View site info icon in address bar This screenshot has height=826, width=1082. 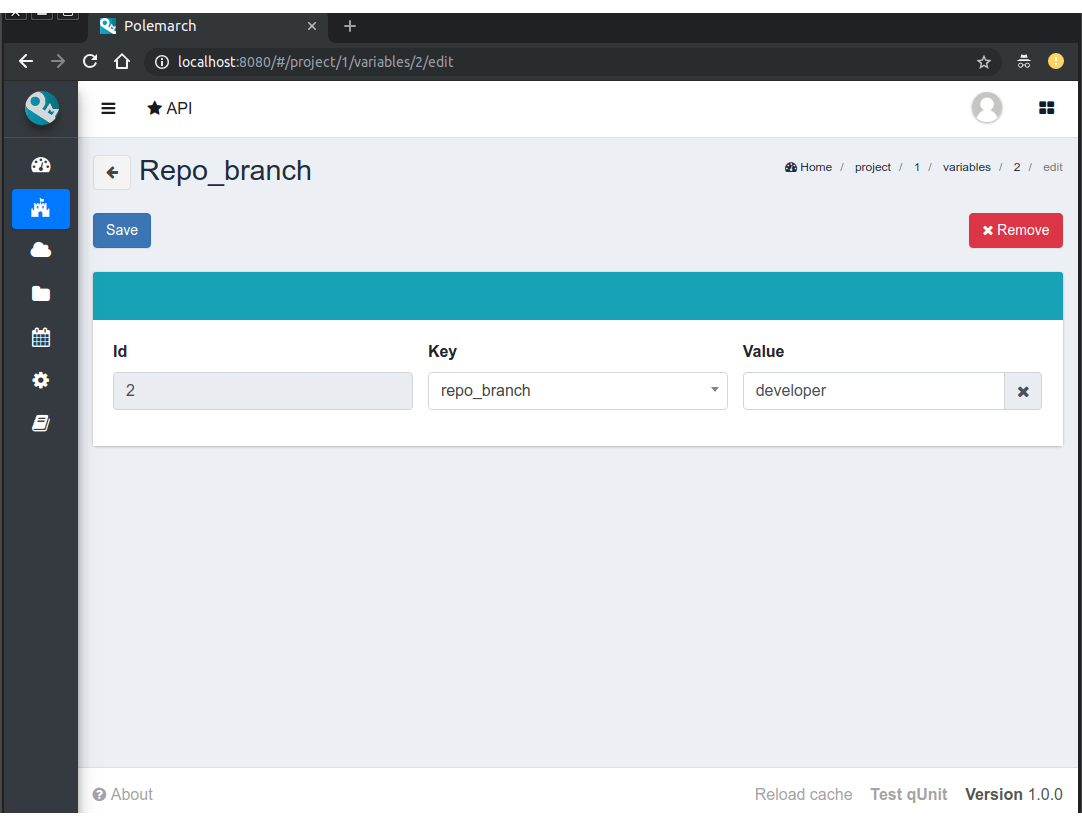tap(161, 62)
